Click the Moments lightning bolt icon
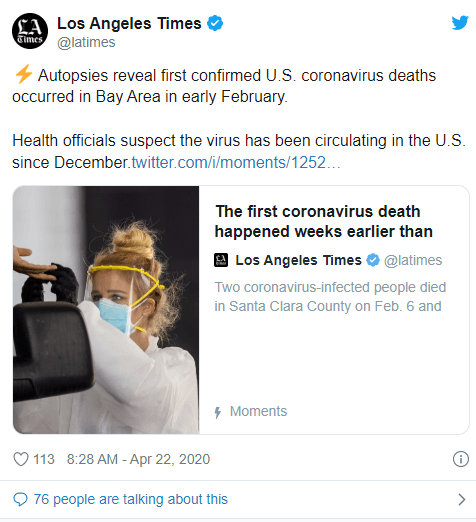The image size is (476, 522). click(x=218, y=412)
